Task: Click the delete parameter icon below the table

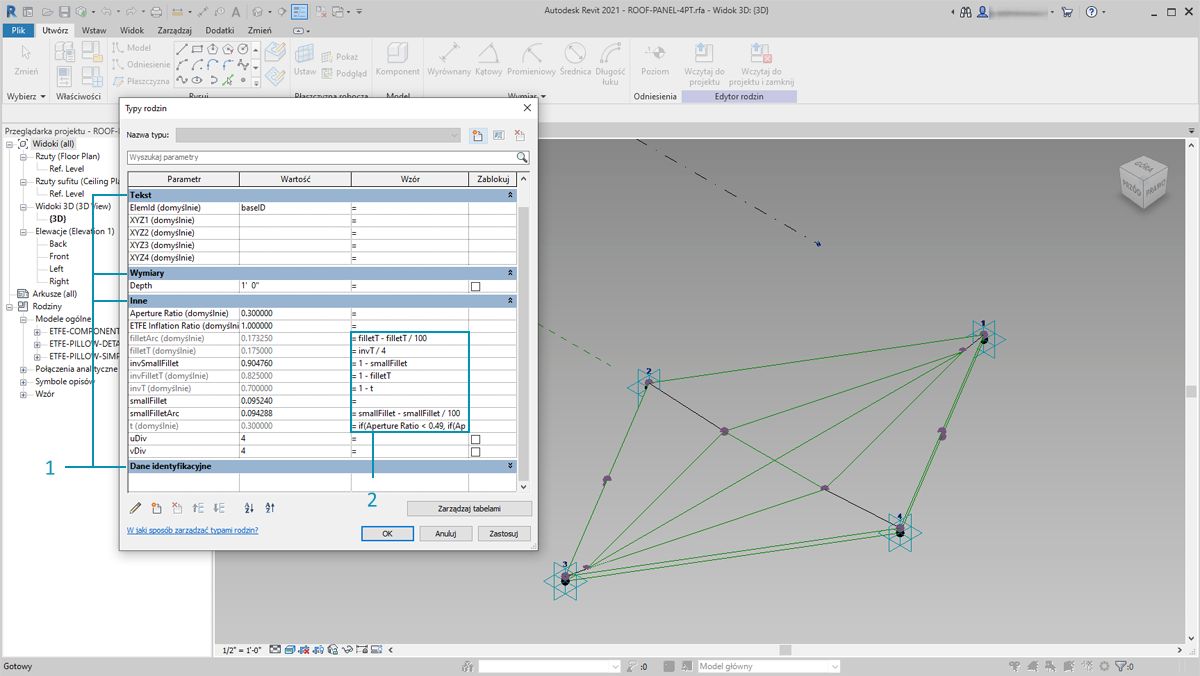Action: coord(177,508)
